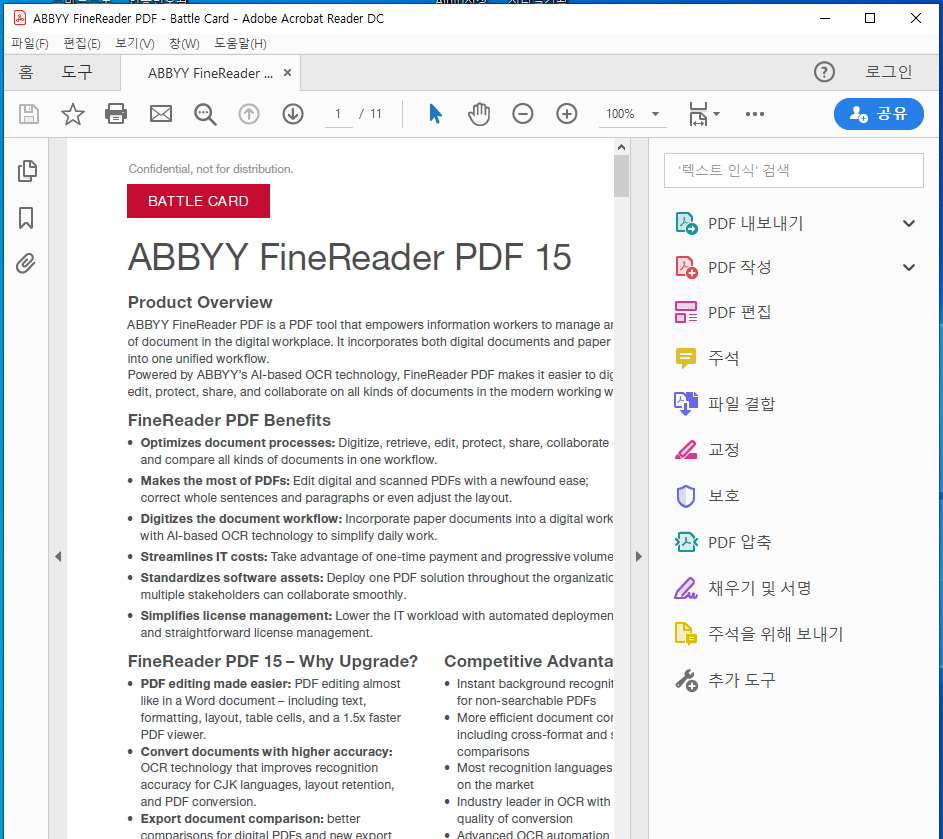The height and width of the screenshot is (839, 943).
Task: Go to previous page arrow
Action: pos(249,114)
